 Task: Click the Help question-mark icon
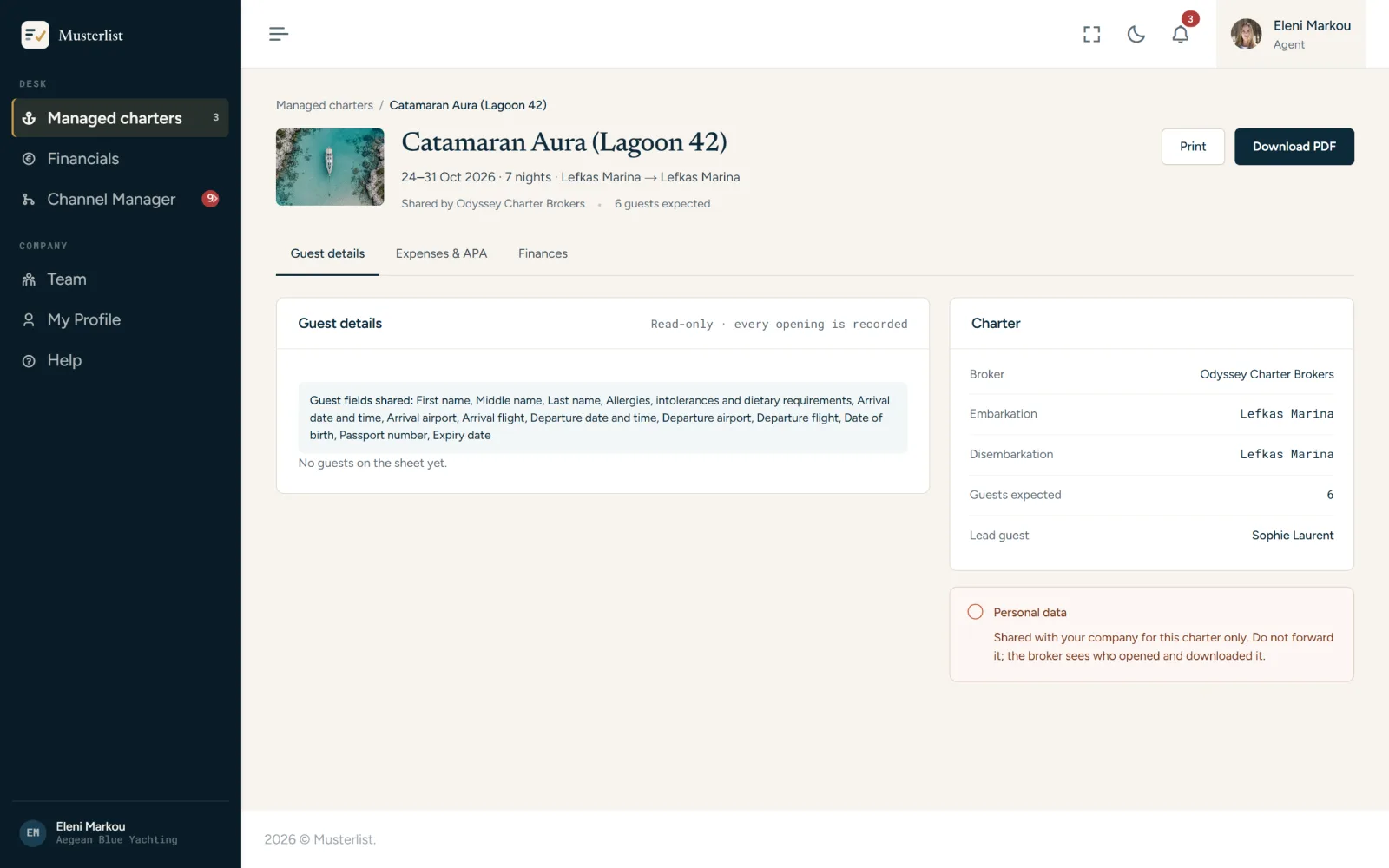pos(29,361)
